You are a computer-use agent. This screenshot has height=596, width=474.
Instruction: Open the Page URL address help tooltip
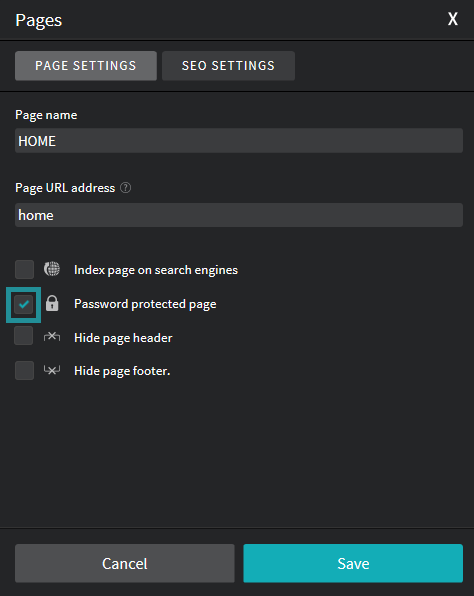pyautogui.click(x=125, y=188)
